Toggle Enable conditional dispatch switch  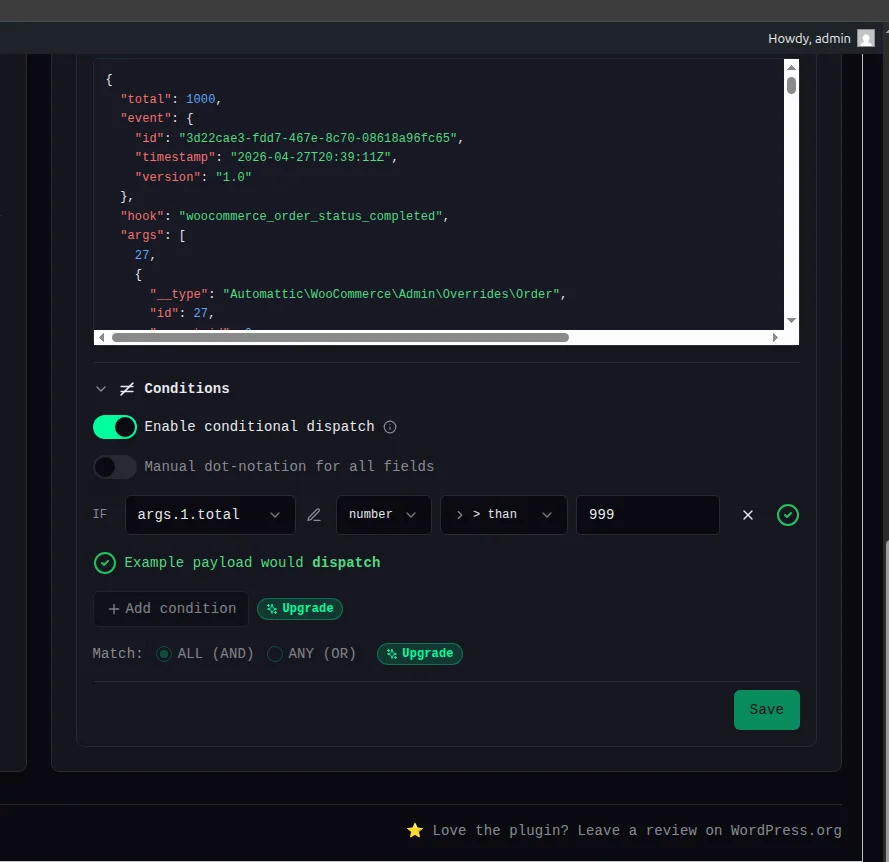click(x=115, y=427)
